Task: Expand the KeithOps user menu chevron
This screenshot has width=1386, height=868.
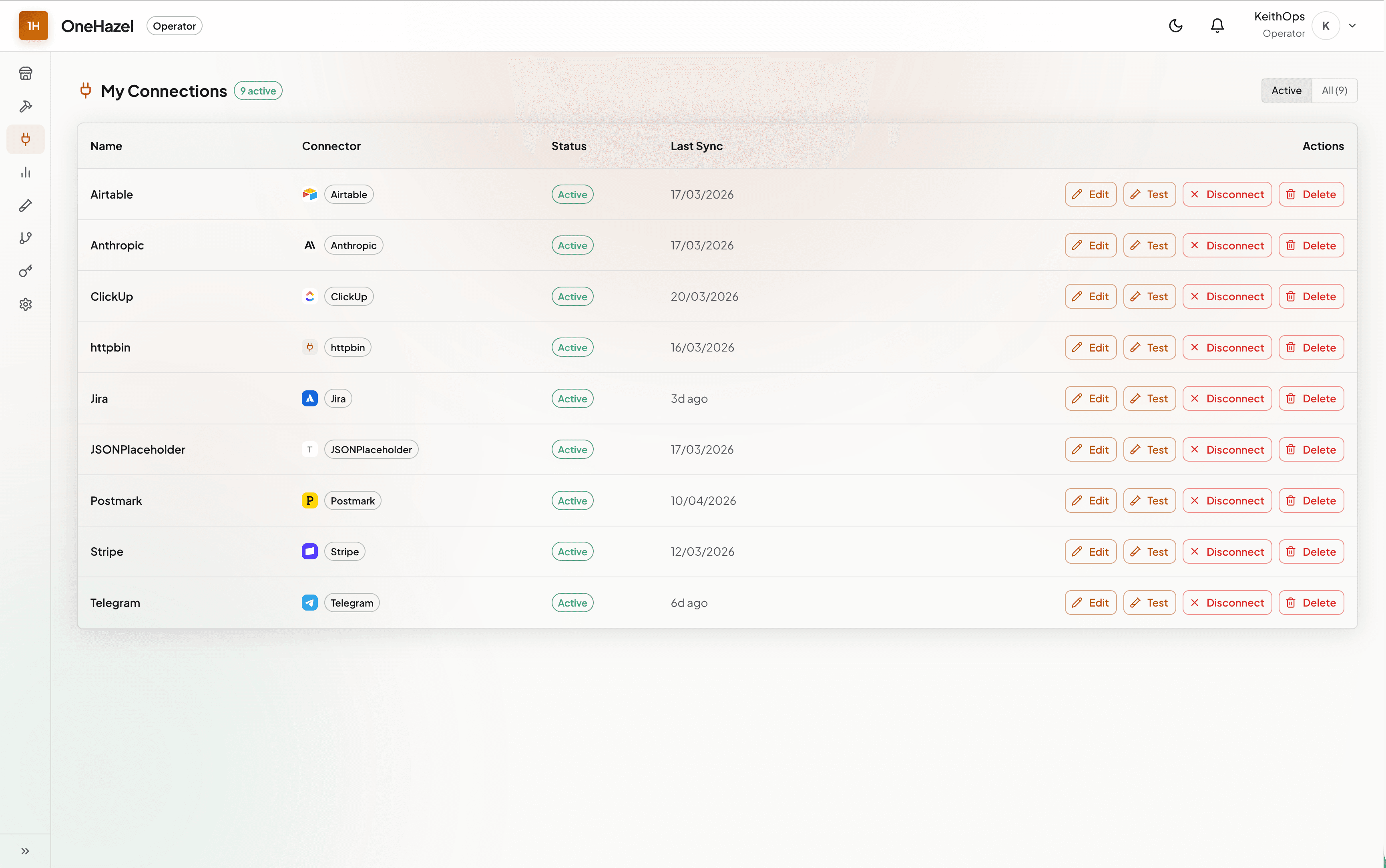Action: pos(1352,26)
